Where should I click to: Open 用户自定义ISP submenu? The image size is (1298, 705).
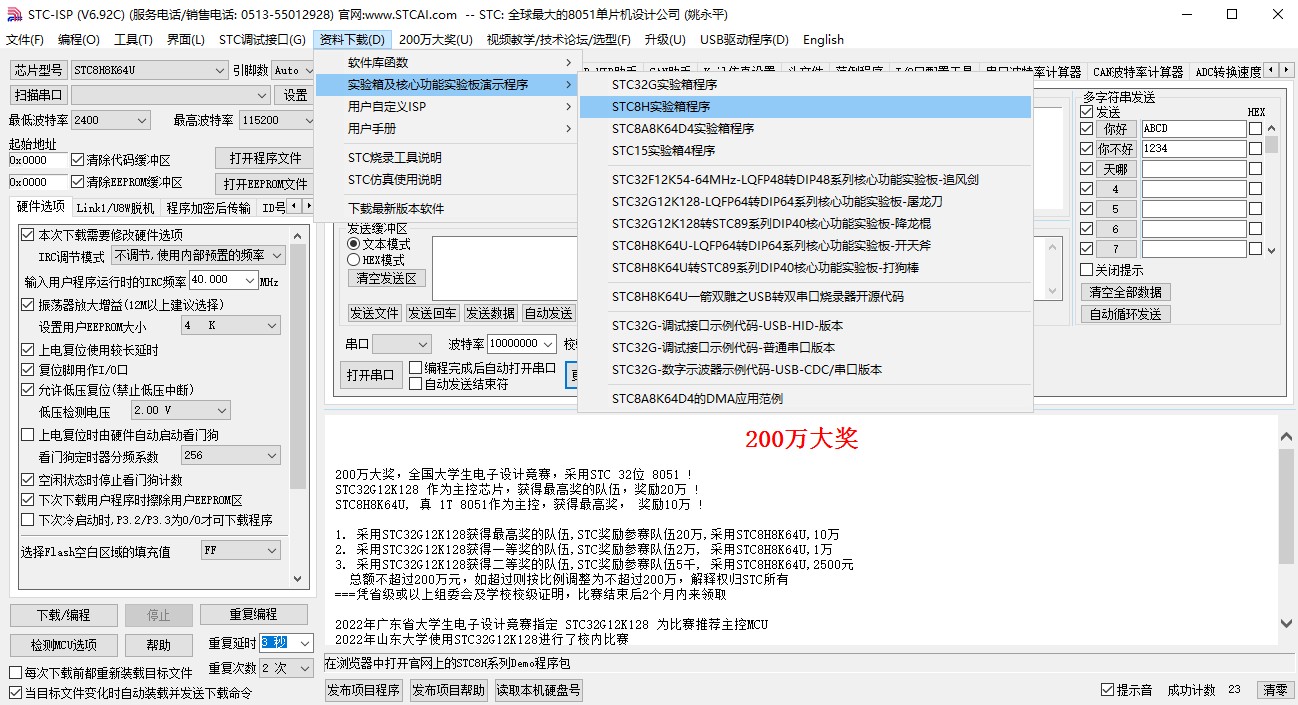coord(446,106)
